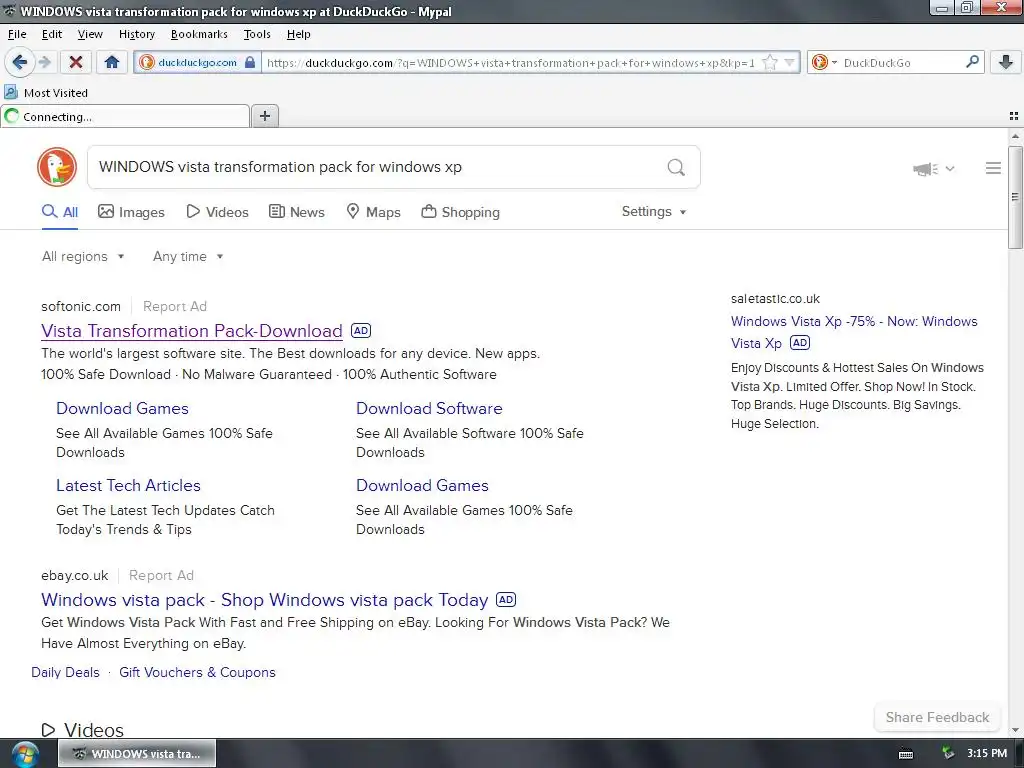Switch to Maps results tab
This screenshot has height=768, width=1024.
coord(373,212)
